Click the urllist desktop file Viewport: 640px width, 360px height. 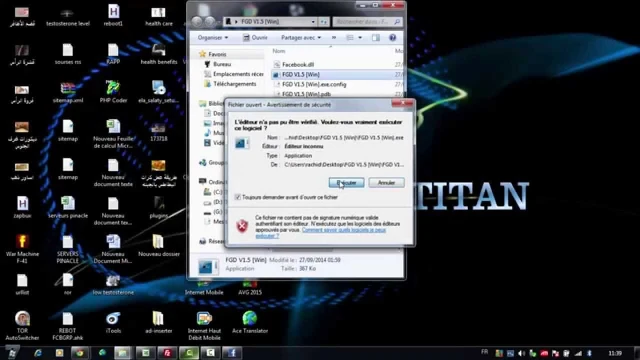tap(22, 284)
